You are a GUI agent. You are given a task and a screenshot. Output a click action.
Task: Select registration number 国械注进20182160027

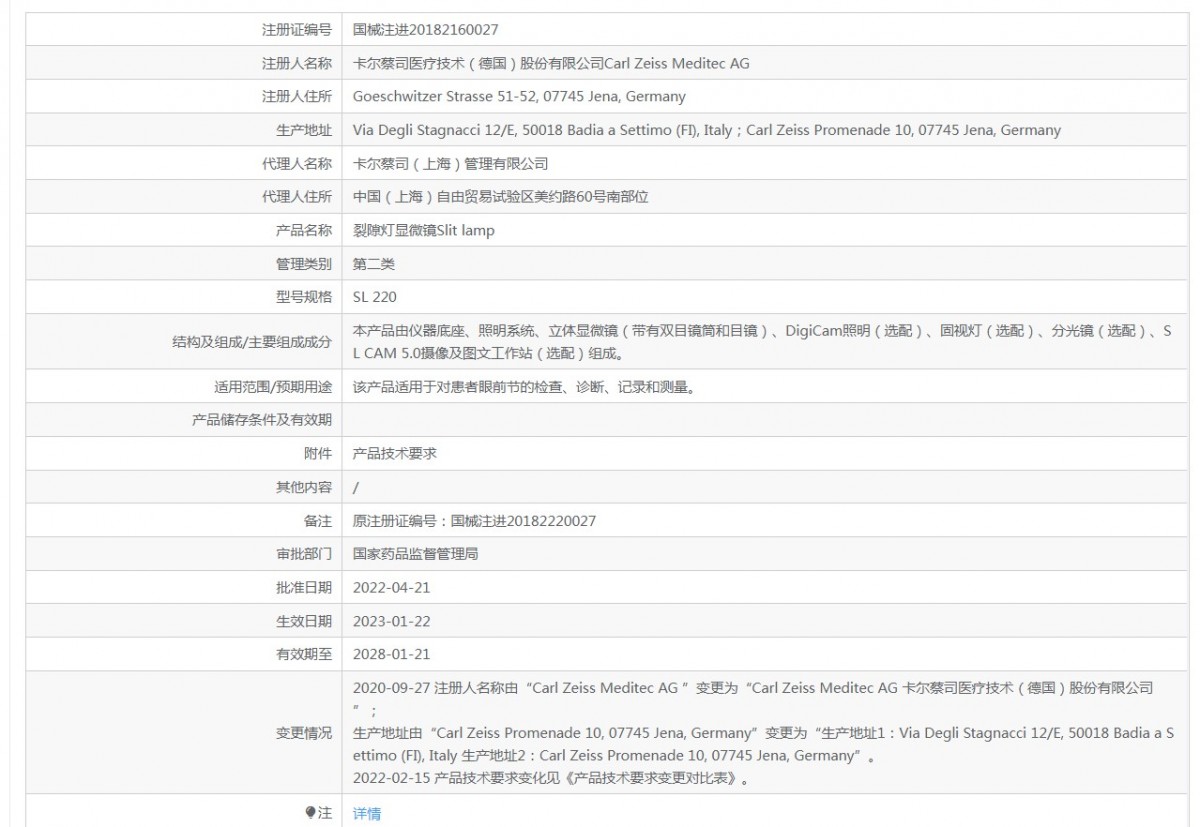point(426,30)
